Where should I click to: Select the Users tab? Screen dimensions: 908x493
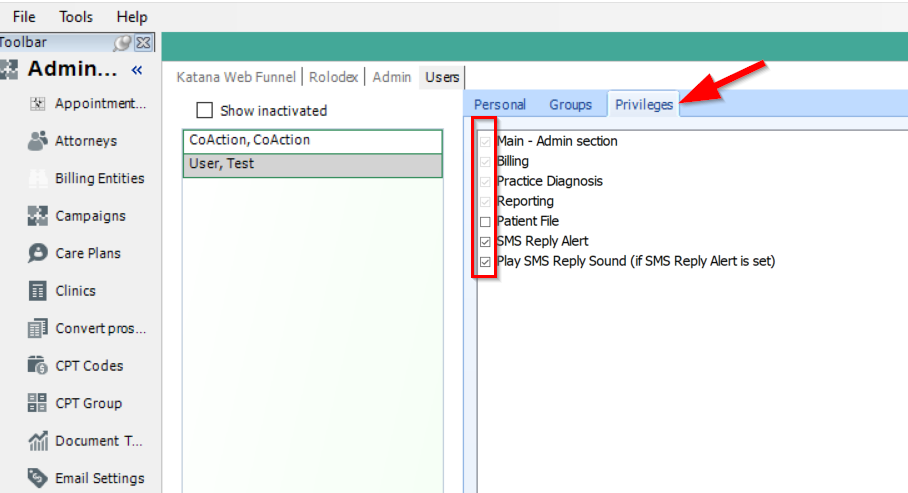point(442,77)
